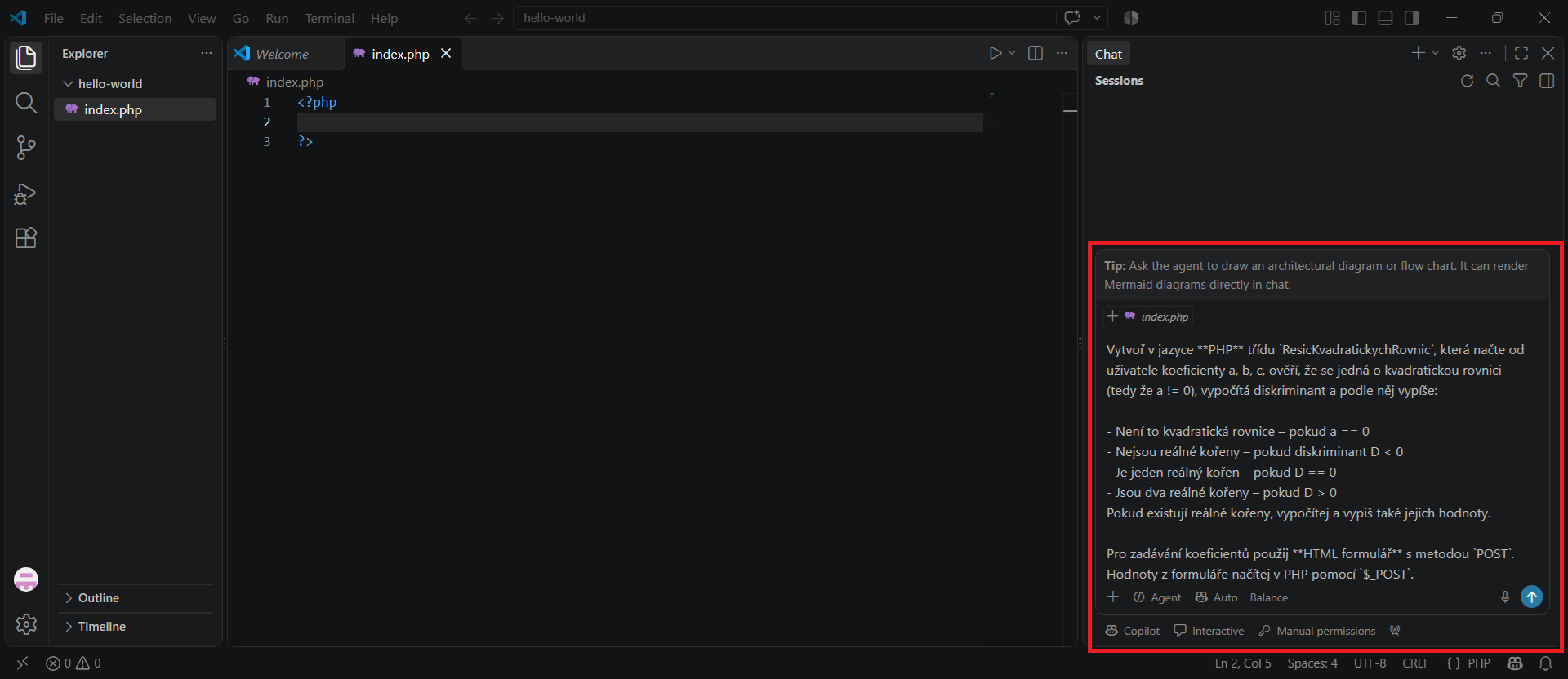Change the CRLF line ending setting
The width and height of the screenshot is (1568, 679).
[x=1416, y=663]
